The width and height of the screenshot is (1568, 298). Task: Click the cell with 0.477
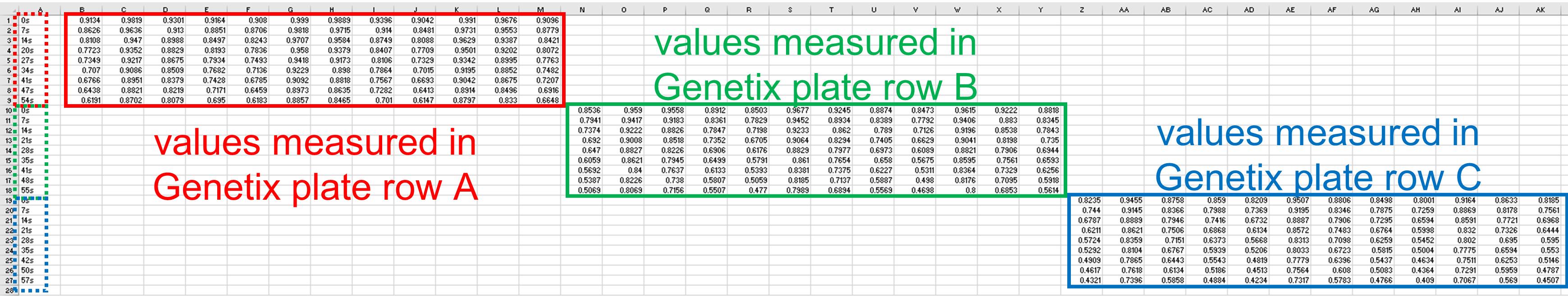pyautogui.click(x=748, y=190)
